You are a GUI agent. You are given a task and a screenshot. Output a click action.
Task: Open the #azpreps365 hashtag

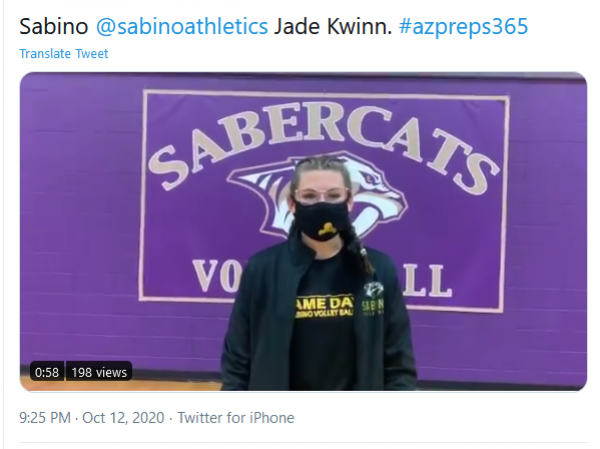pos(463,26)
